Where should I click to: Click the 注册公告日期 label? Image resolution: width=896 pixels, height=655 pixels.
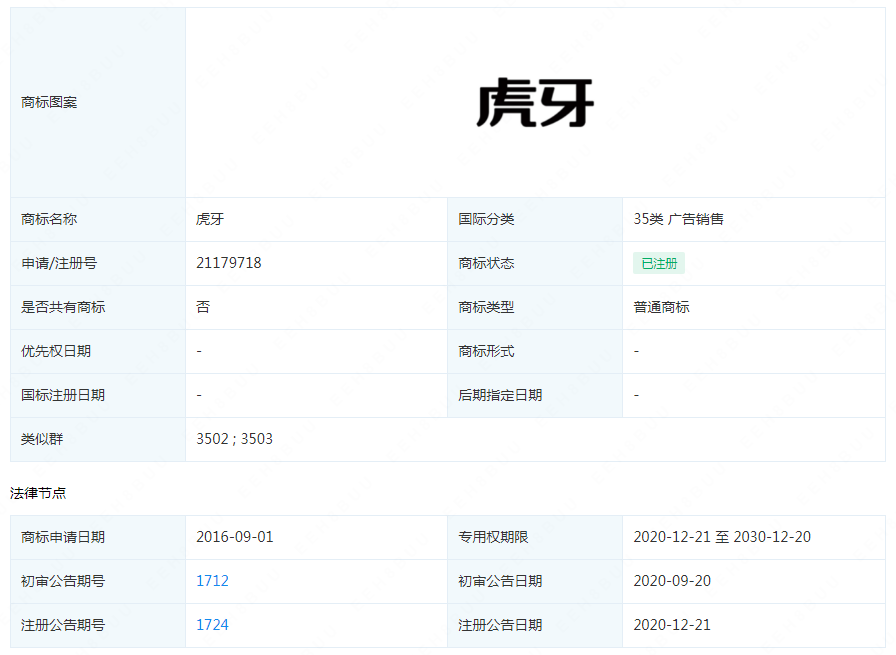pos(500,625)
